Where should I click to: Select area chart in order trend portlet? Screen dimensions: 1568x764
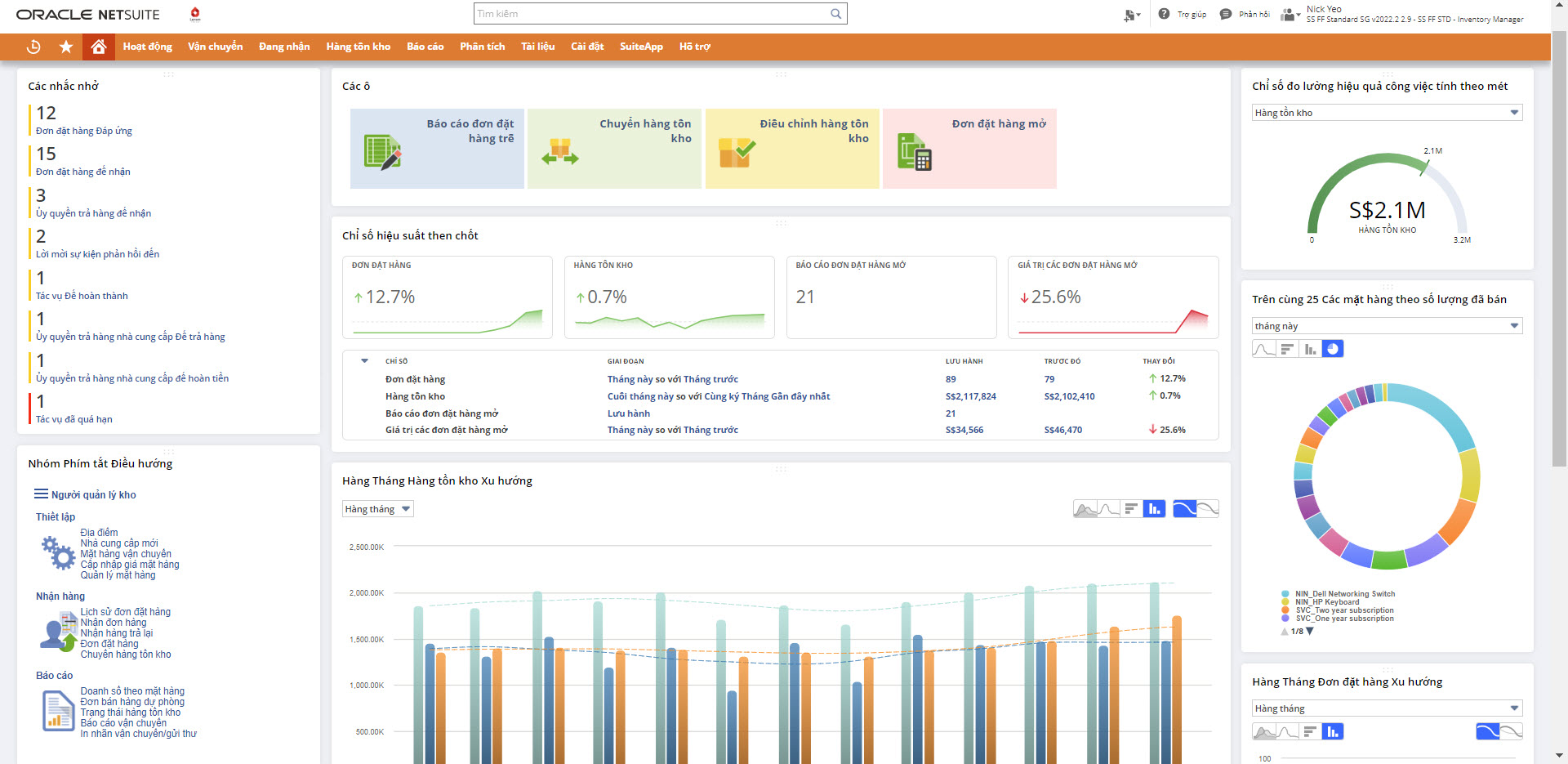(1263, 731)
